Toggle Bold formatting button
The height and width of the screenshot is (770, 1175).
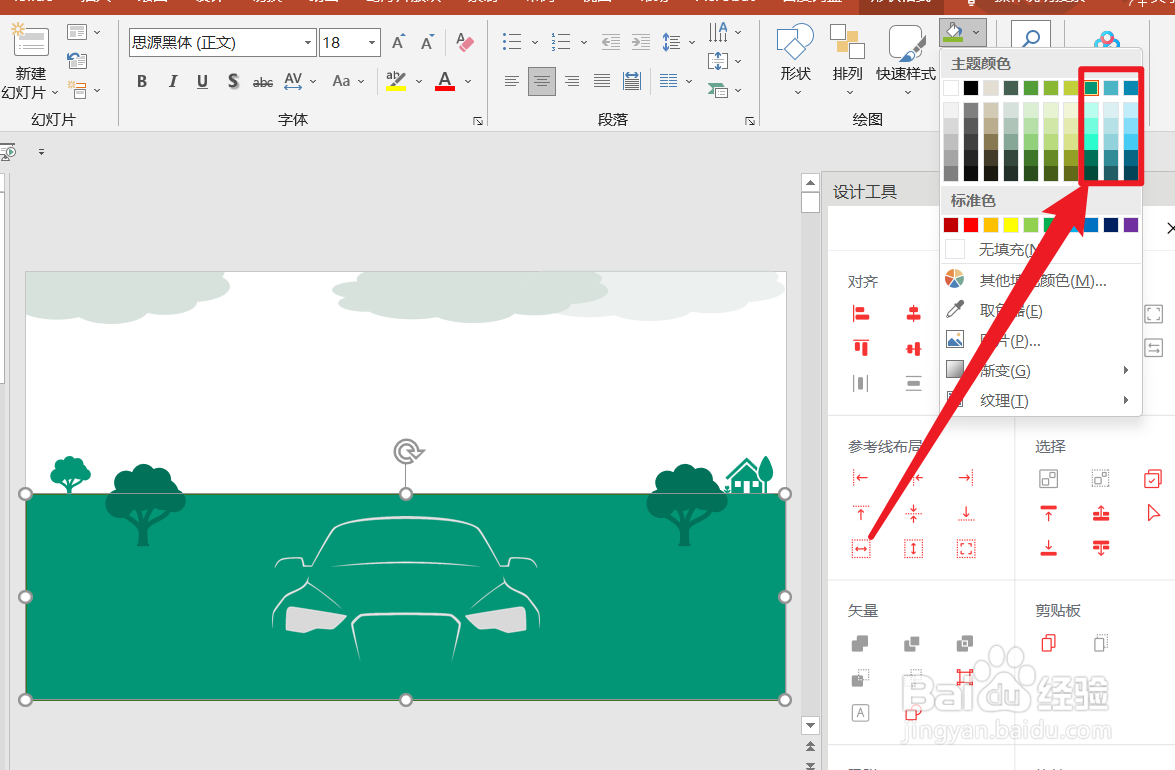pyautogui.click(x=142, y=81)
